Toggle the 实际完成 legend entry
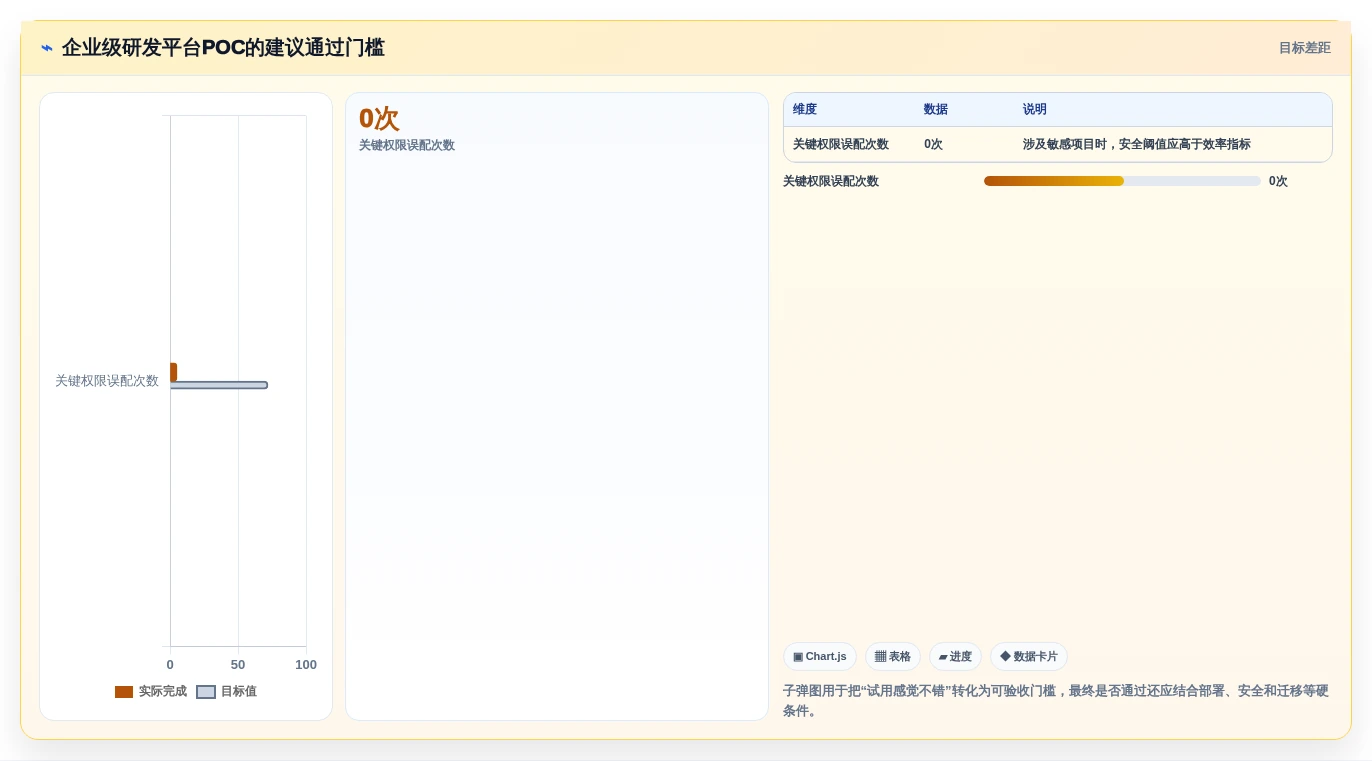The image size is (1372, 761). pos(151,691)
